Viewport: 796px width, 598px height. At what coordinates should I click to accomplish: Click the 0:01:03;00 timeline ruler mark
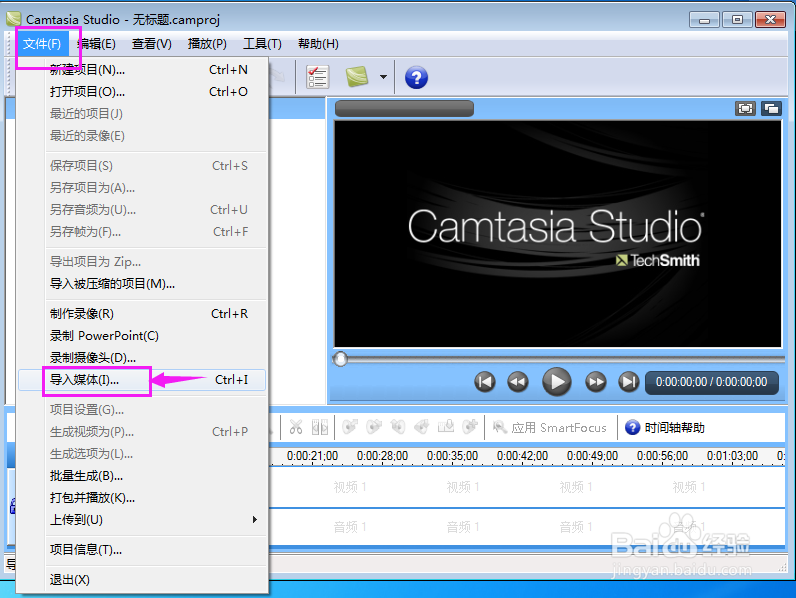pyautogui.click(x=733, y=456)
